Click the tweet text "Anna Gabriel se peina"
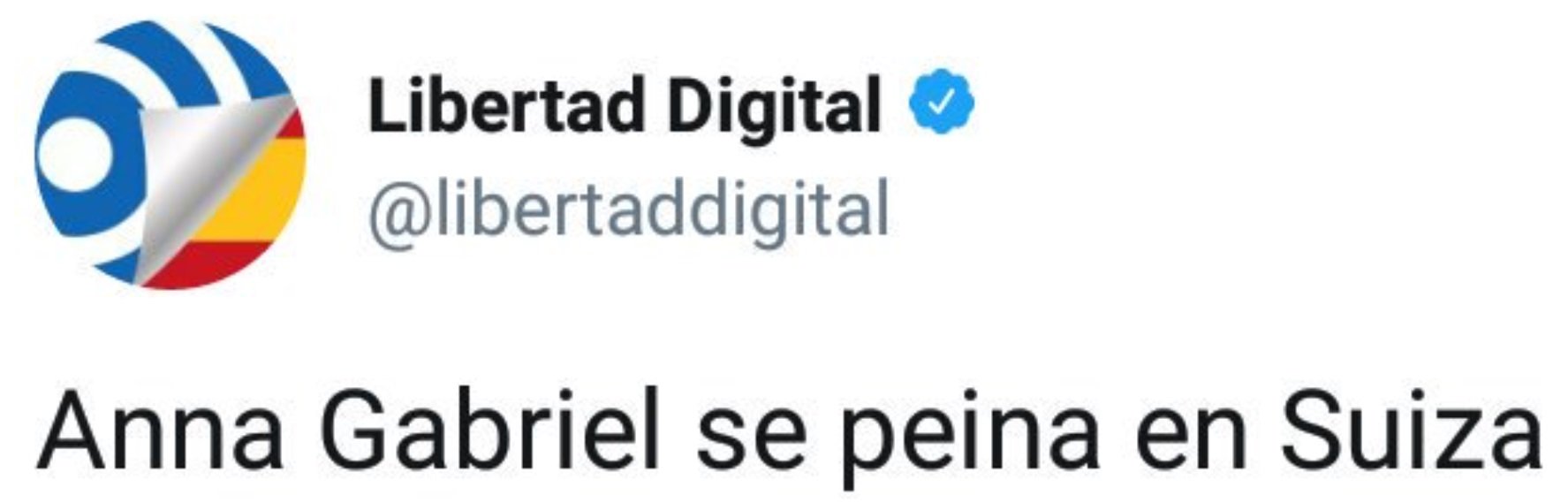The image size is (1568, 503). click(x=567, y=439)
